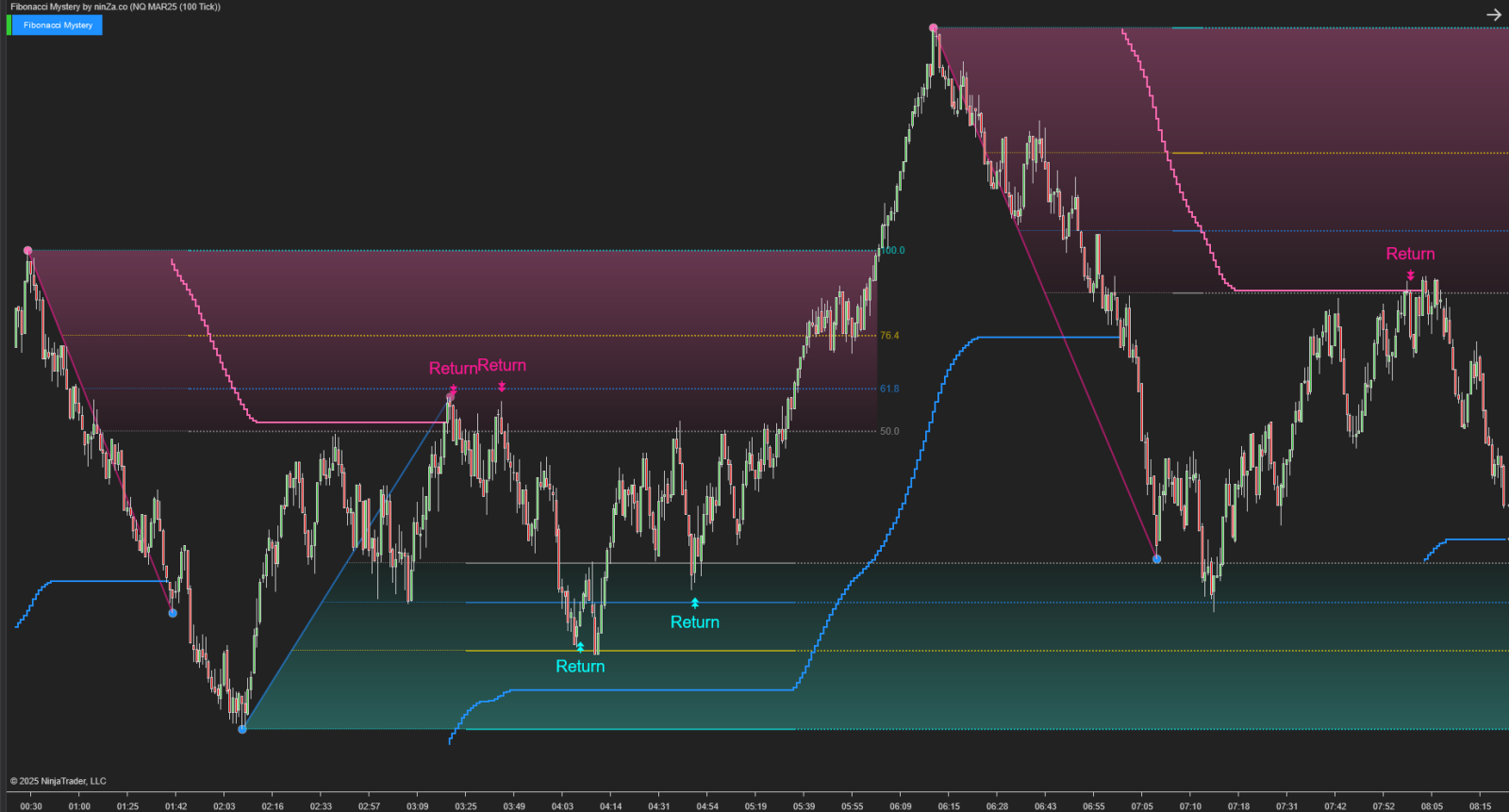The image size is (1509, 812).
Task: Click the 02:33 time axis label
Action: click(x=321, y=806)
